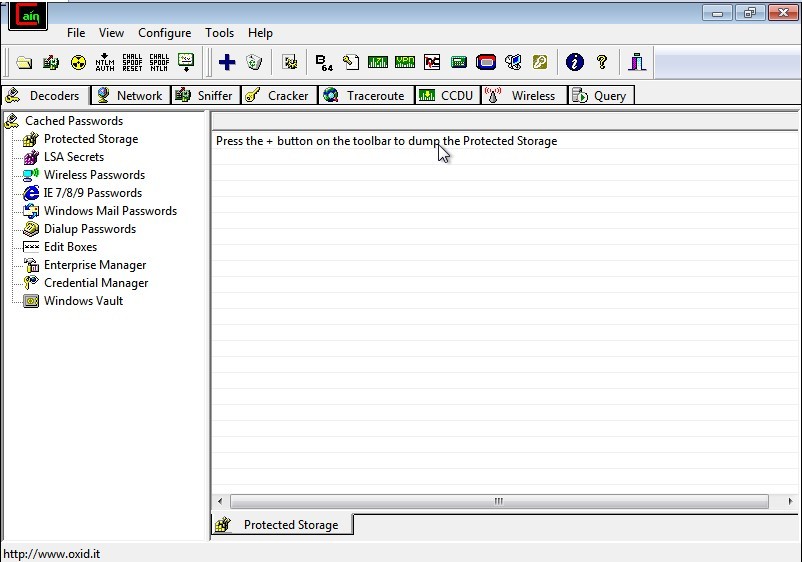This screenshot has height=562, width=802.
Task: Start the sniffer using the network card icon
Action: [51, 62]
